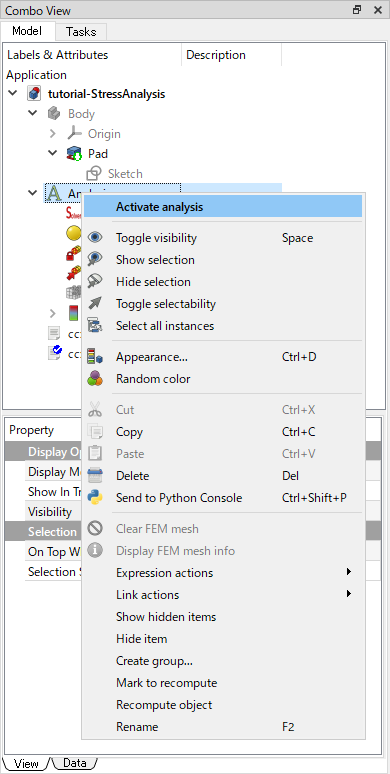Image resolution: width=390 pixels, height=774 pixels.
Task: Click results gradient pipeline icon
Action: [x=73, y=313]
